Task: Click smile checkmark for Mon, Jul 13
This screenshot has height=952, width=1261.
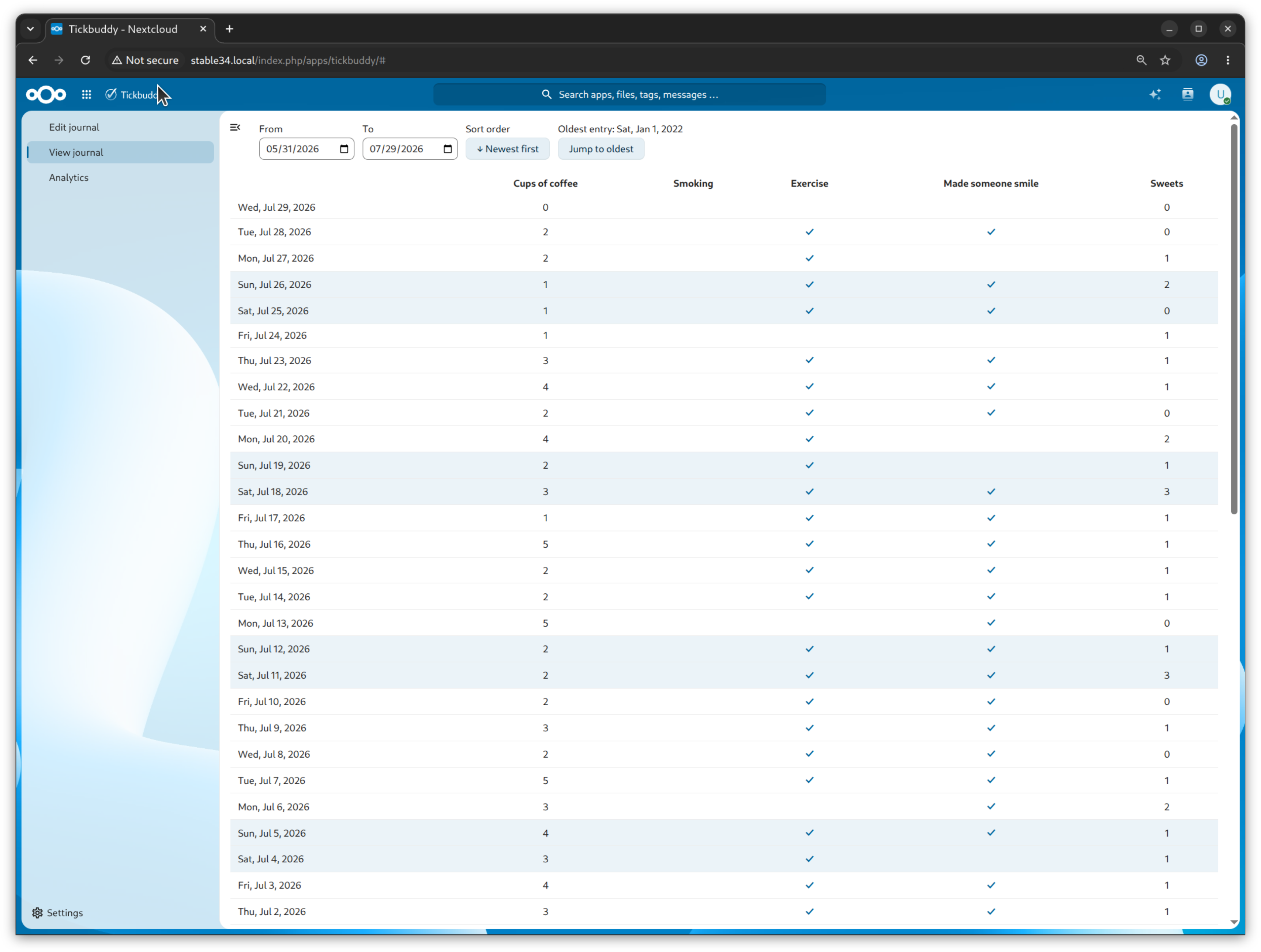Action: pyautogui.click(x=991, y=623)
